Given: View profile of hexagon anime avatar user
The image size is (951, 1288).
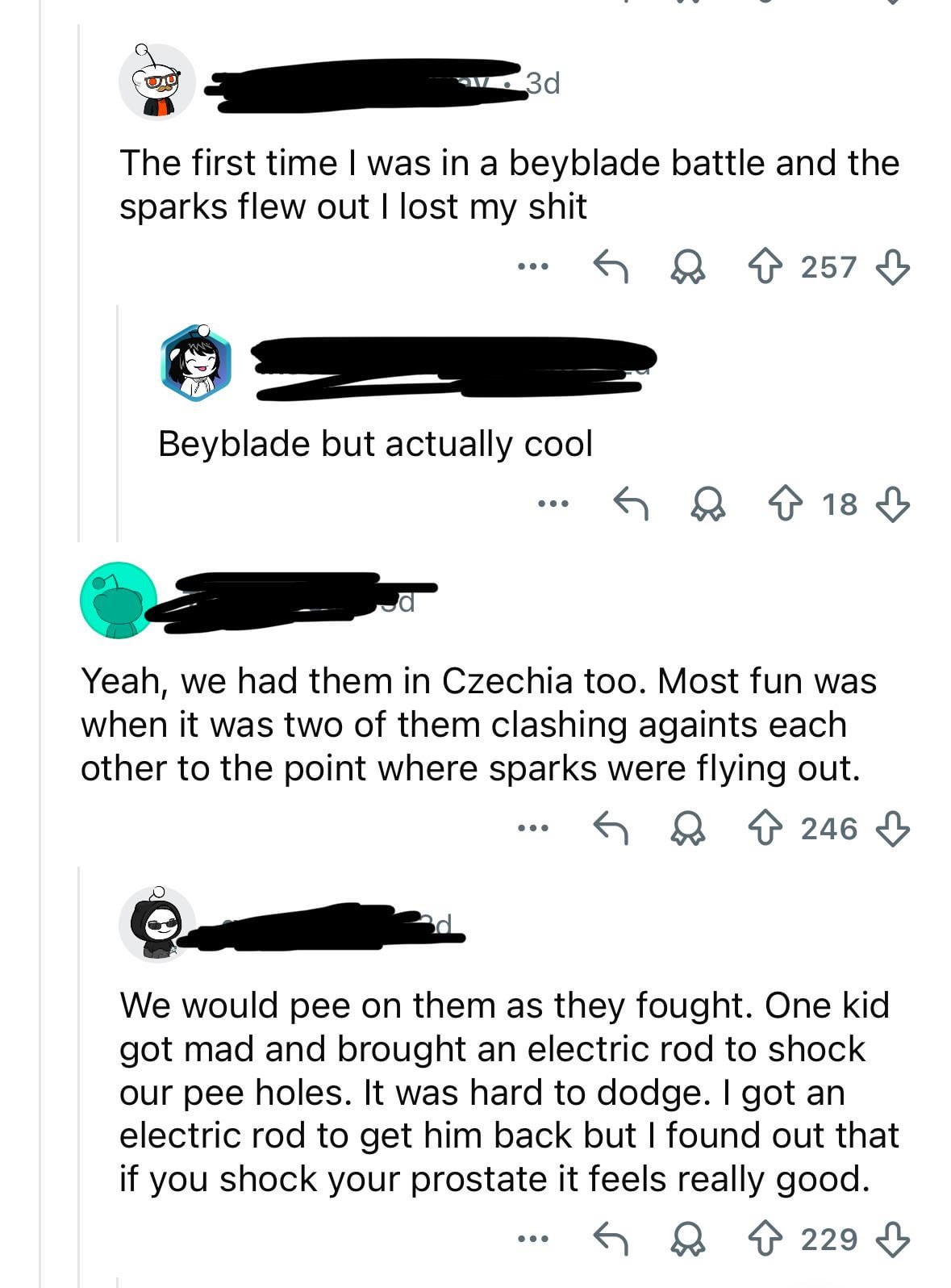Looking at the screenshot, I should [196, 362].
